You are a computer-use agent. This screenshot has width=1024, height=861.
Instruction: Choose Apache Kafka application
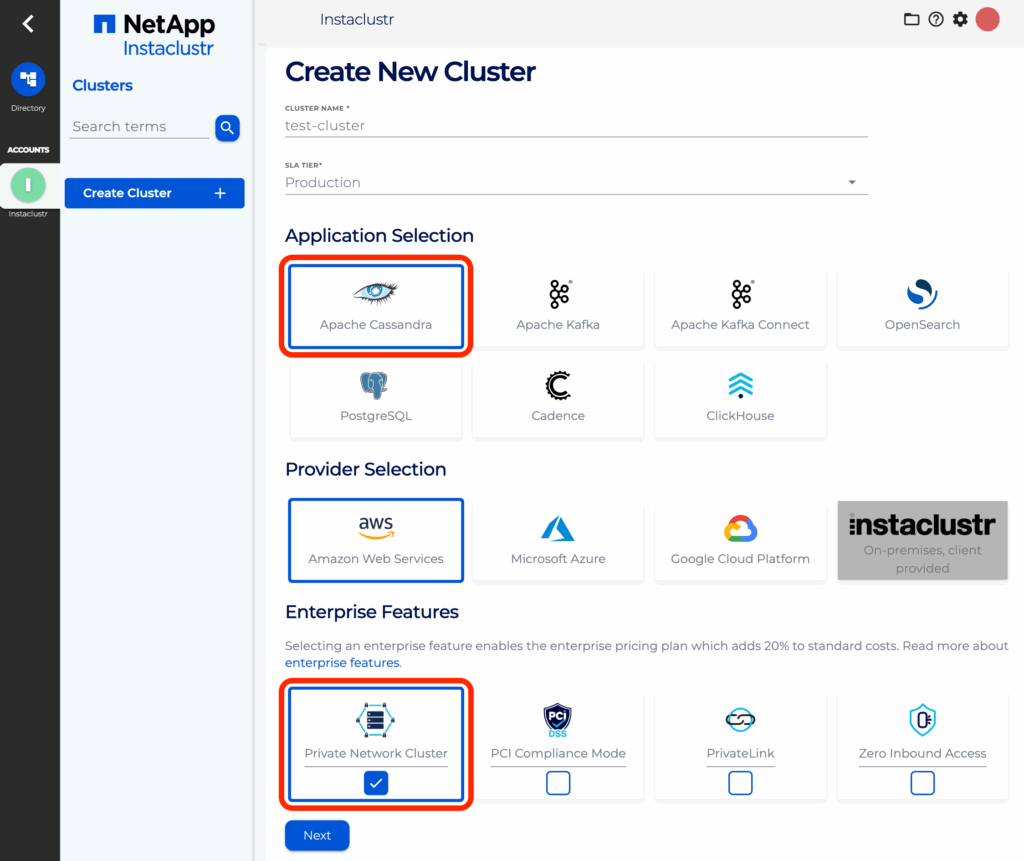[x=557, y=307]
